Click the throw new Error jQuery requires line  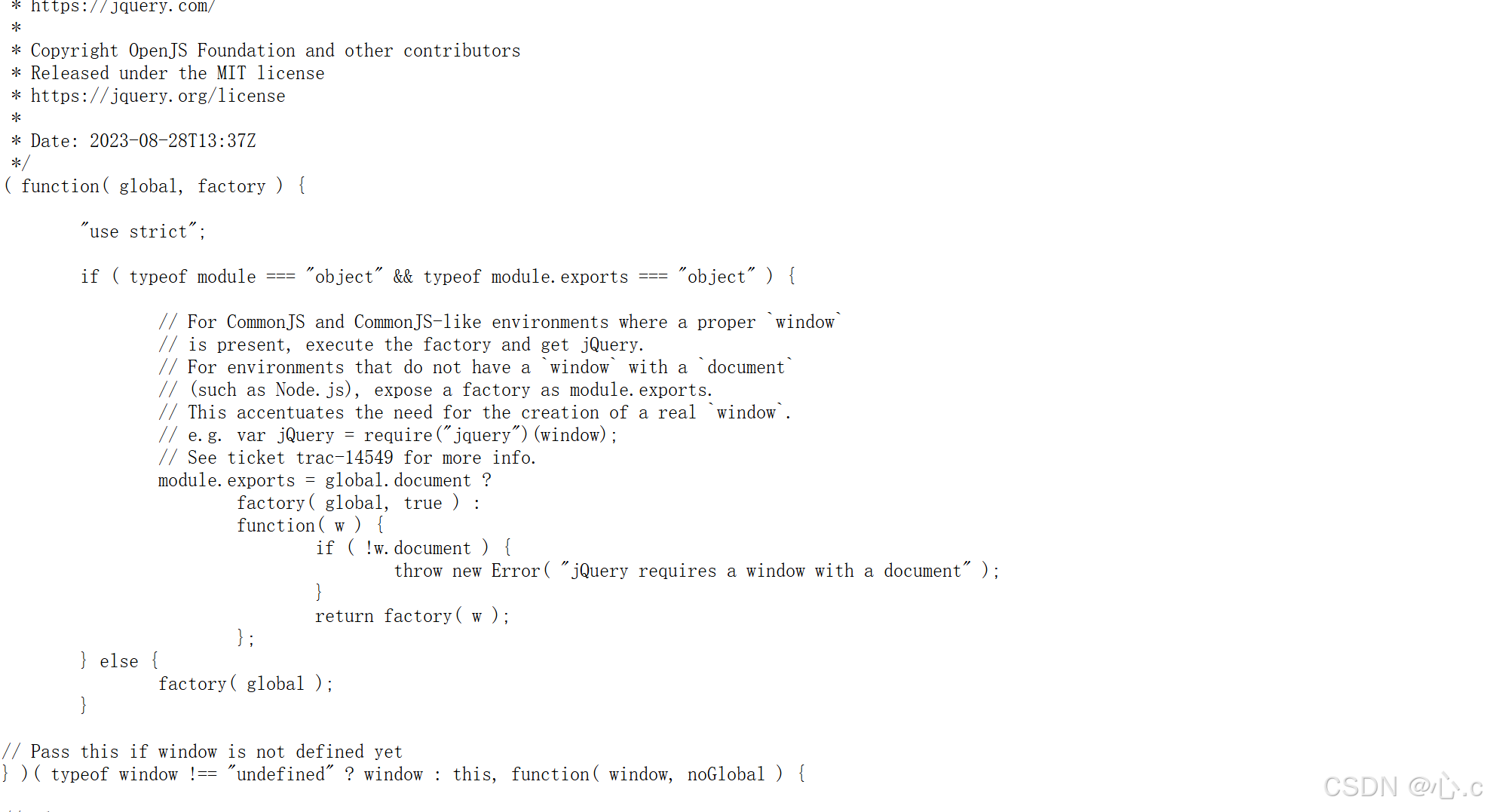pos(697,571)
